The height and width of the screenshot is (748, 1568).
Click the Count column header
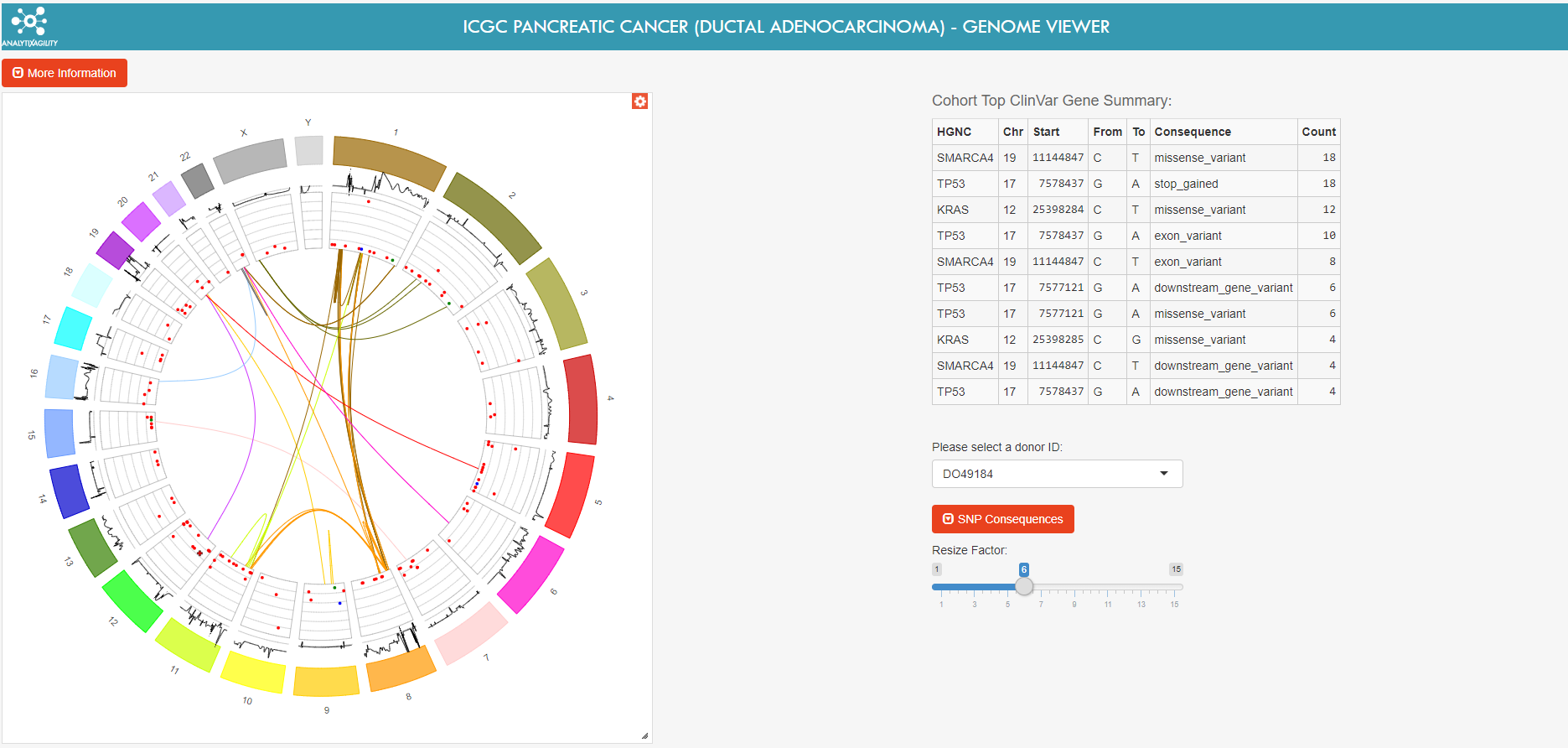coord(1318,132)
